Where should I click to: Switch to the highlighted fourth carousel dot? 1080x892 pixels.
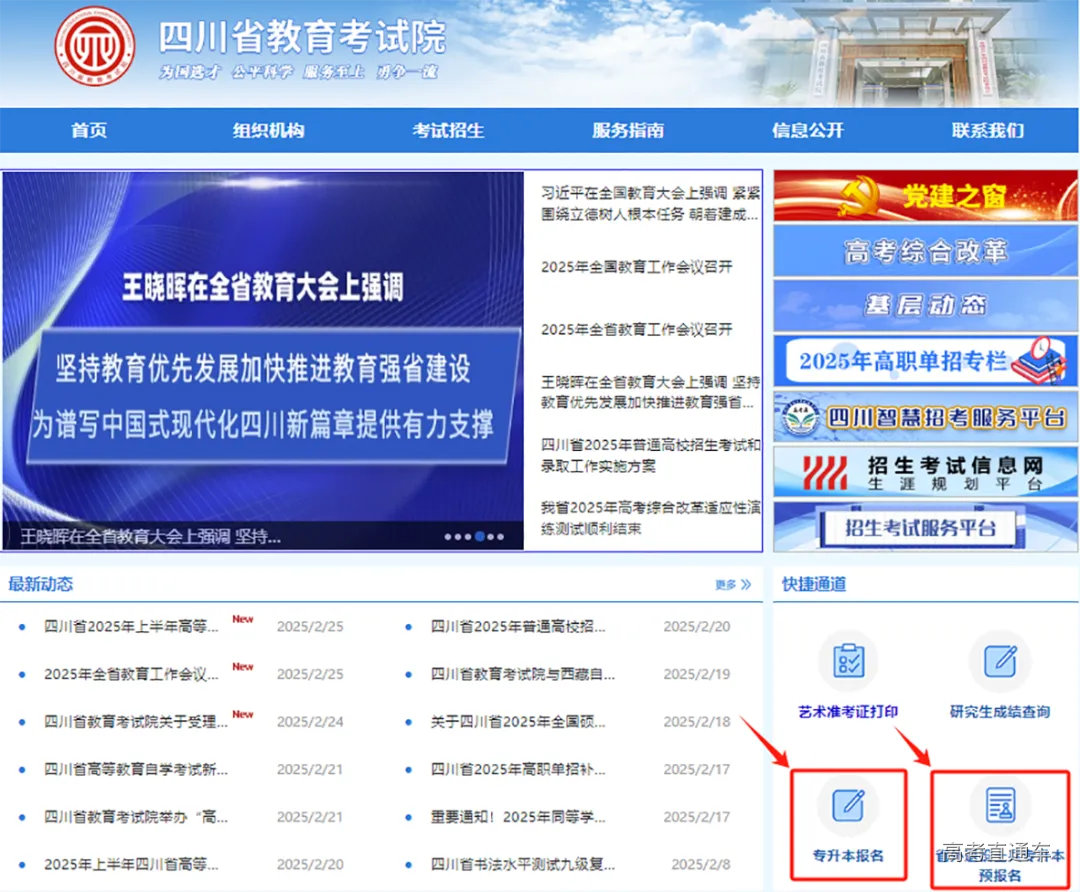479,536
